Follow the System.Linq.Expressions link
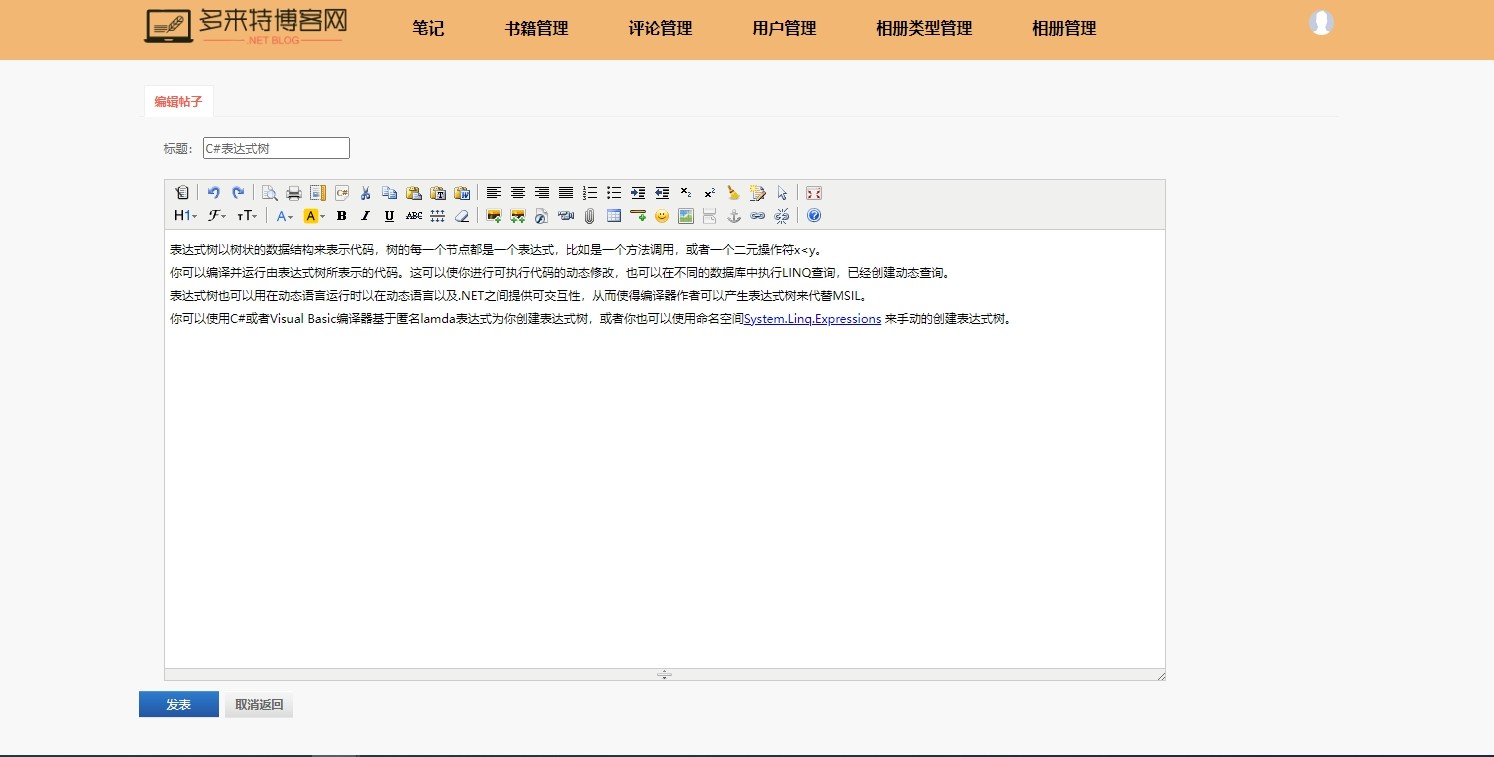The height and width of the screenshot is (757, 1494). click(x=812, y=319)
